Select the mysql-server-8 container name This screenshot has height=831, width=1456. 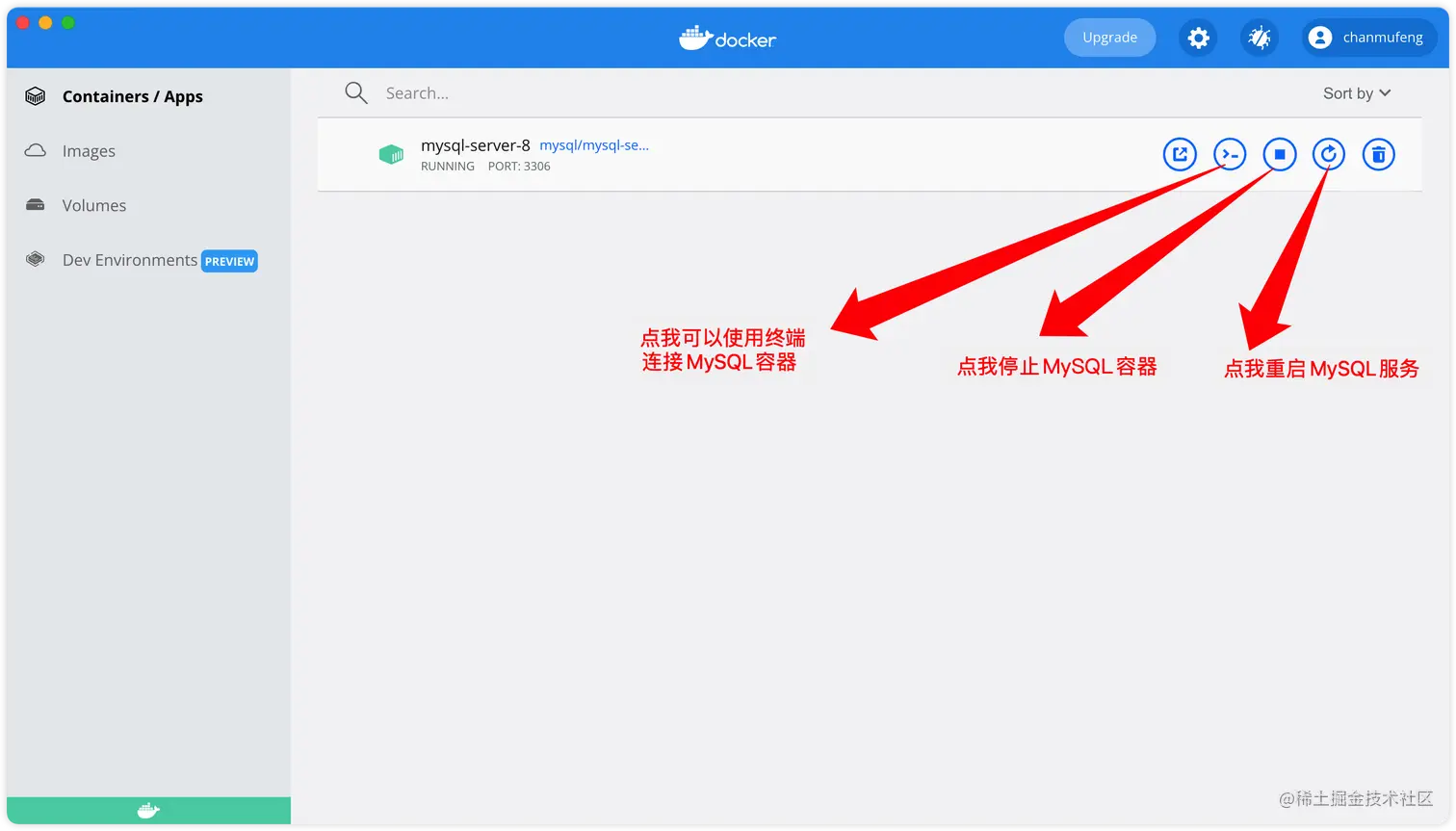(x=476, y=145)
